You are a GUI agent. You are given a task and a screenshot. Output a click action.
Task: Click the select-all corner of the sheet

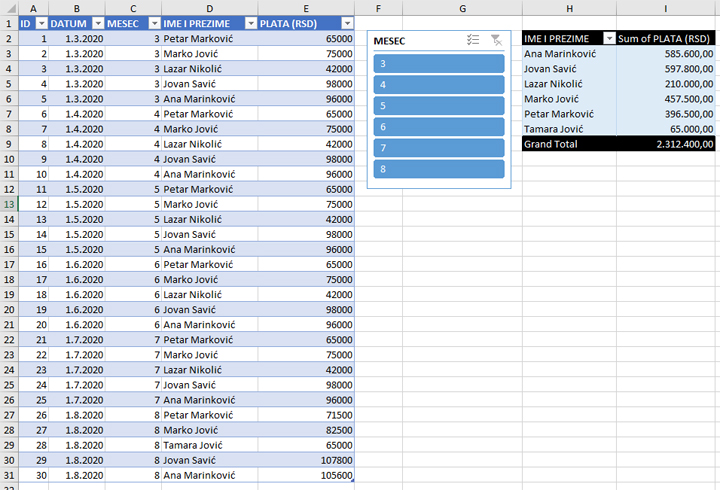click(x=8, y=8)
